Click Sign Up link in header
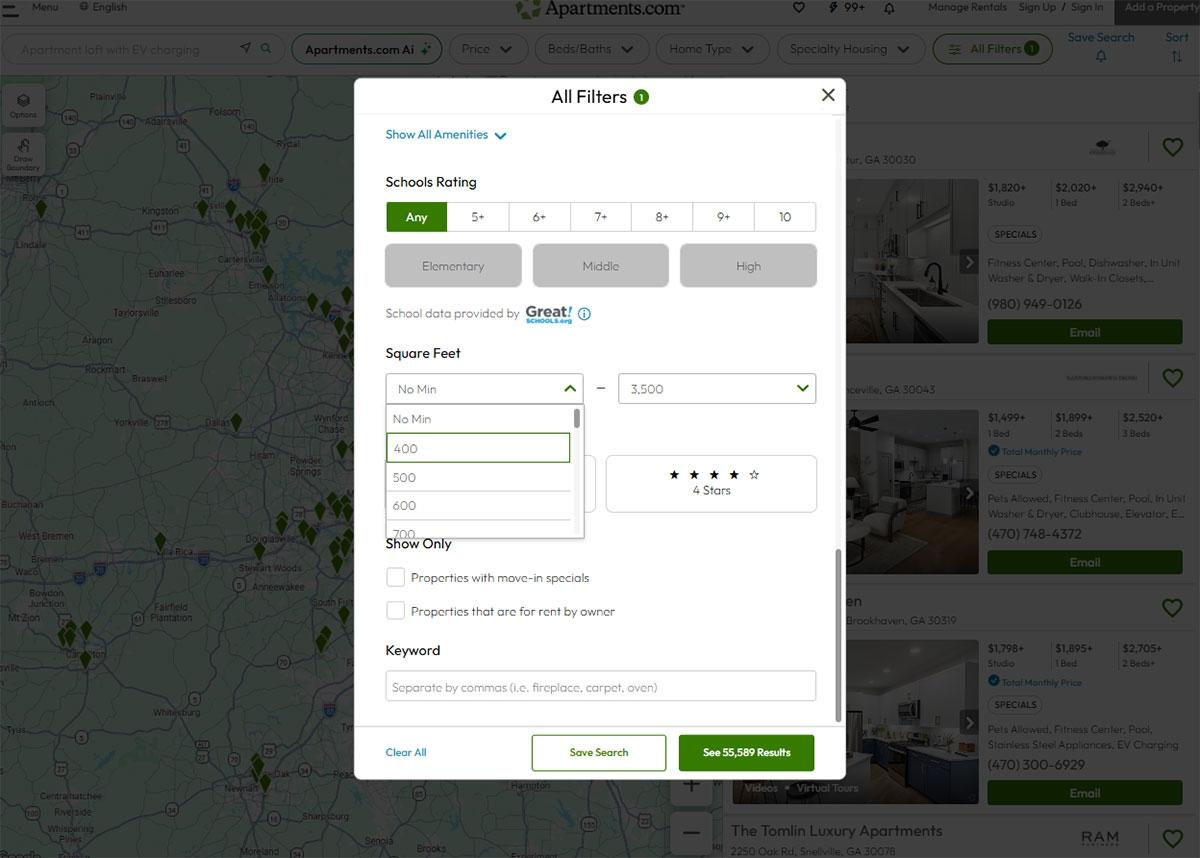1200x858 pixels. 1037,7
